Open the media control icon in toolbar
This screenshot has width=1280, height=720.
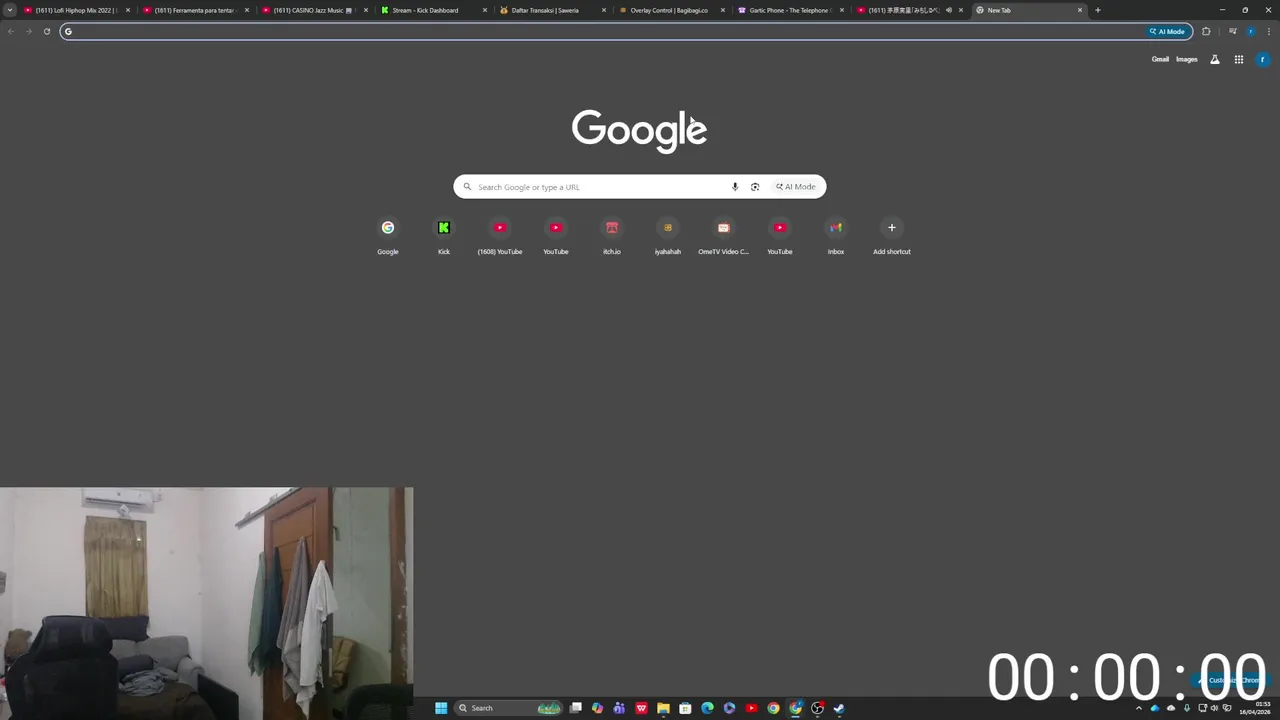pos(1233,31)
